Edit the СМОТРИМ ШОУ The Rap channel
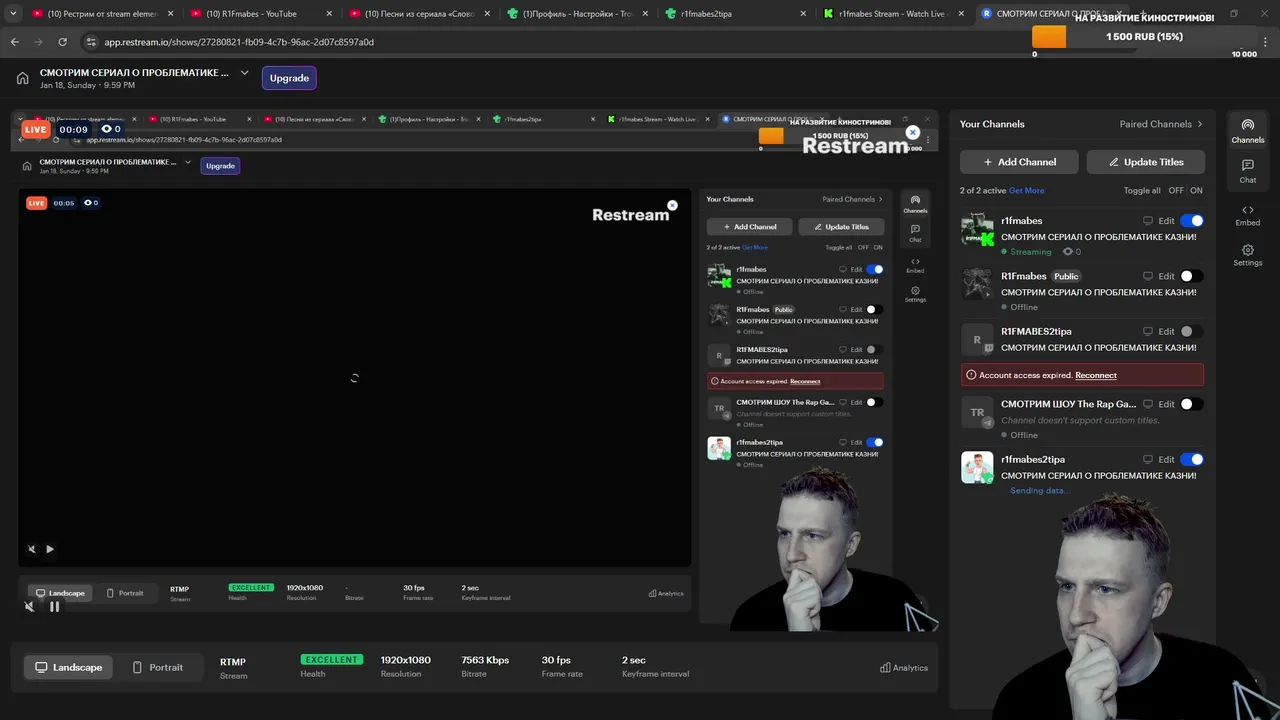Image resolution: width=1280 pixels, height=720 pixels. (x=1166, y=404)
